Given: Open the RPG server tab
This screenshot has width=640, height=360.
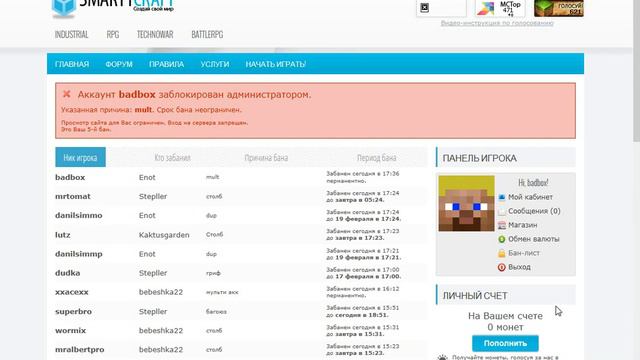Looking at the screenshot, I should (113, 35).
